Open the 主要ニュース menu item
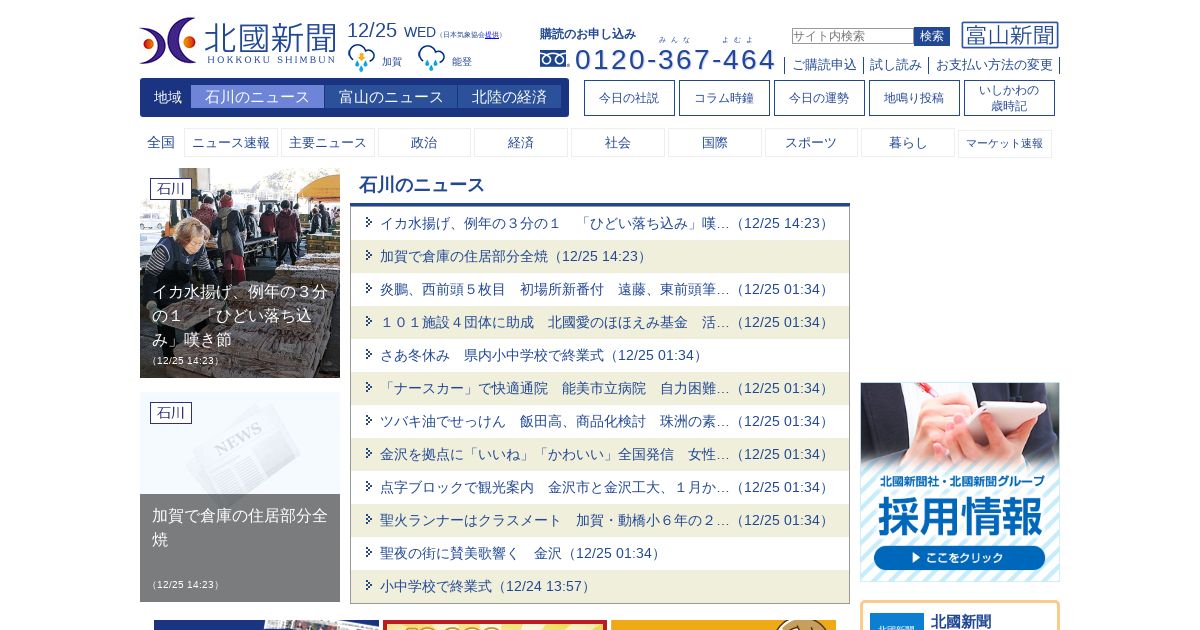1200x630 pixels. tap(328, 143)
